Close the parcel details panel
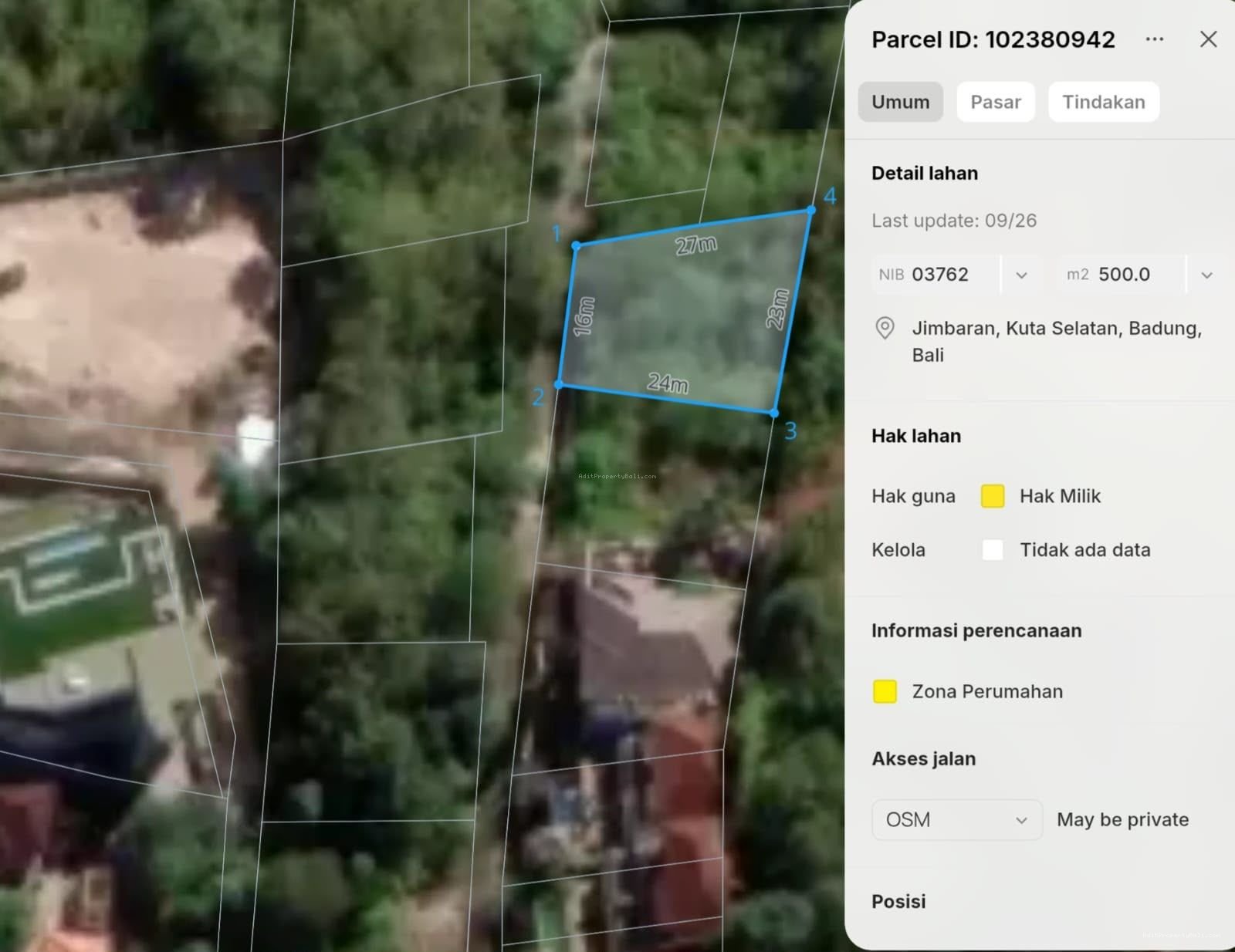Image resolution: width=1235 pixels, height=952 pixels. [1208, 39]
